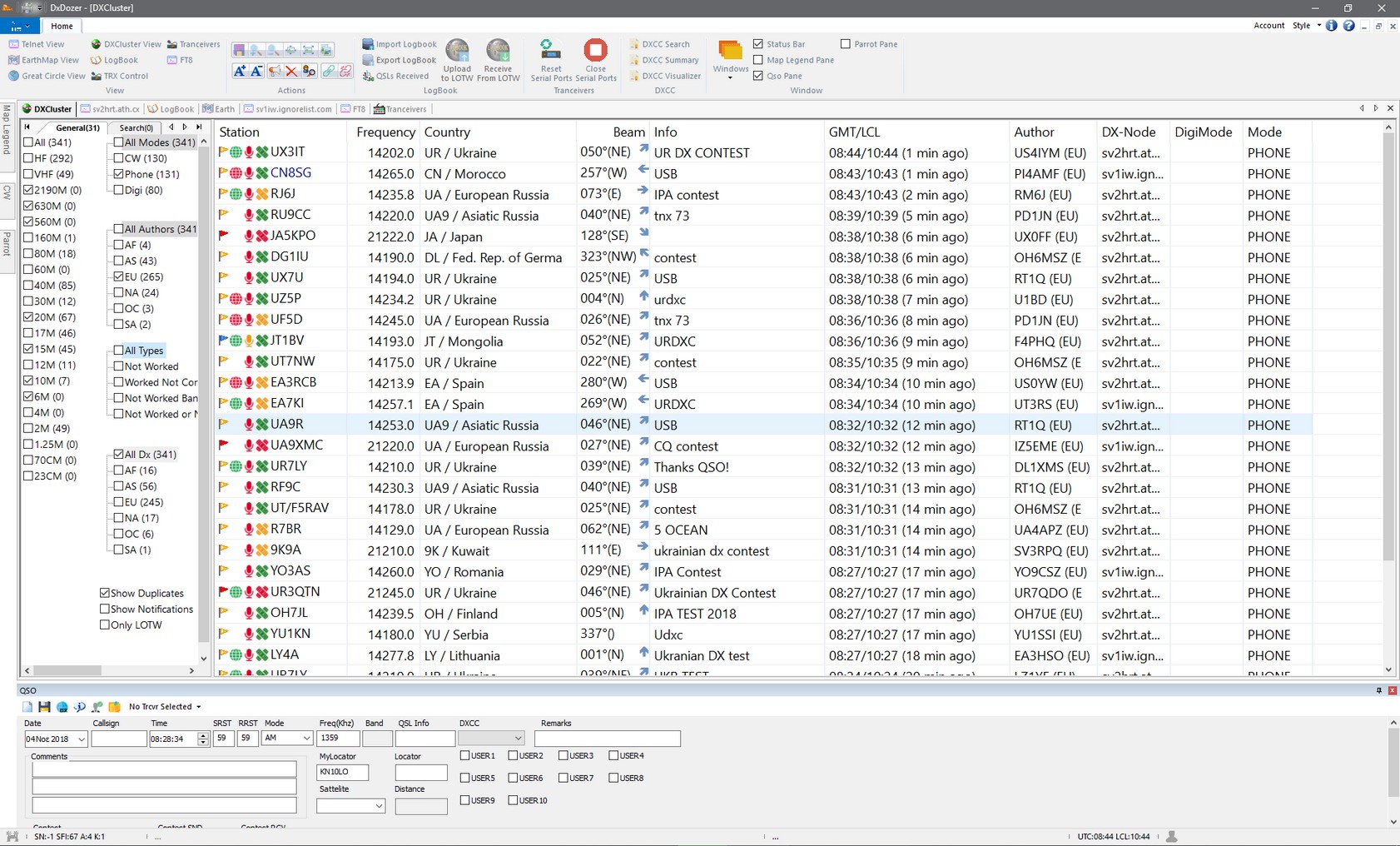
Task: Click Import Logbook
Action: (399, 44)
